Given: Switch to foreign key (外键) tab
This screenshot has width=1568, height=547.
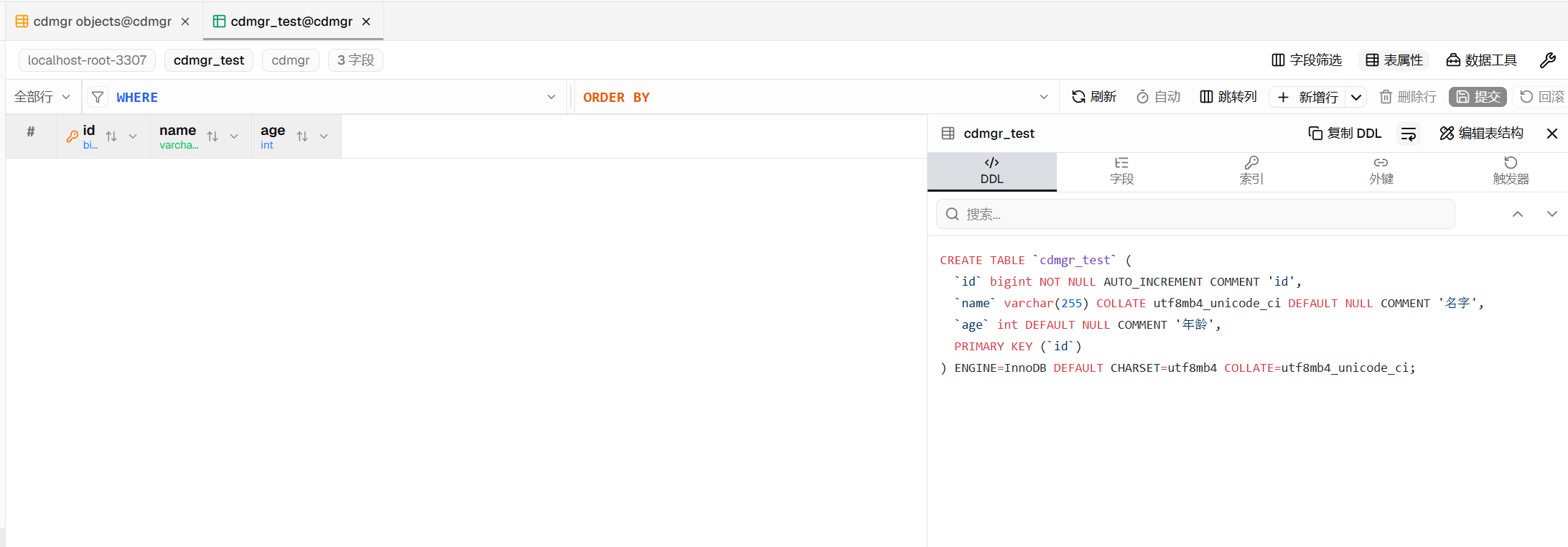Looking at the screenshot, I should pyautogui.click(x=1381, y=172).
